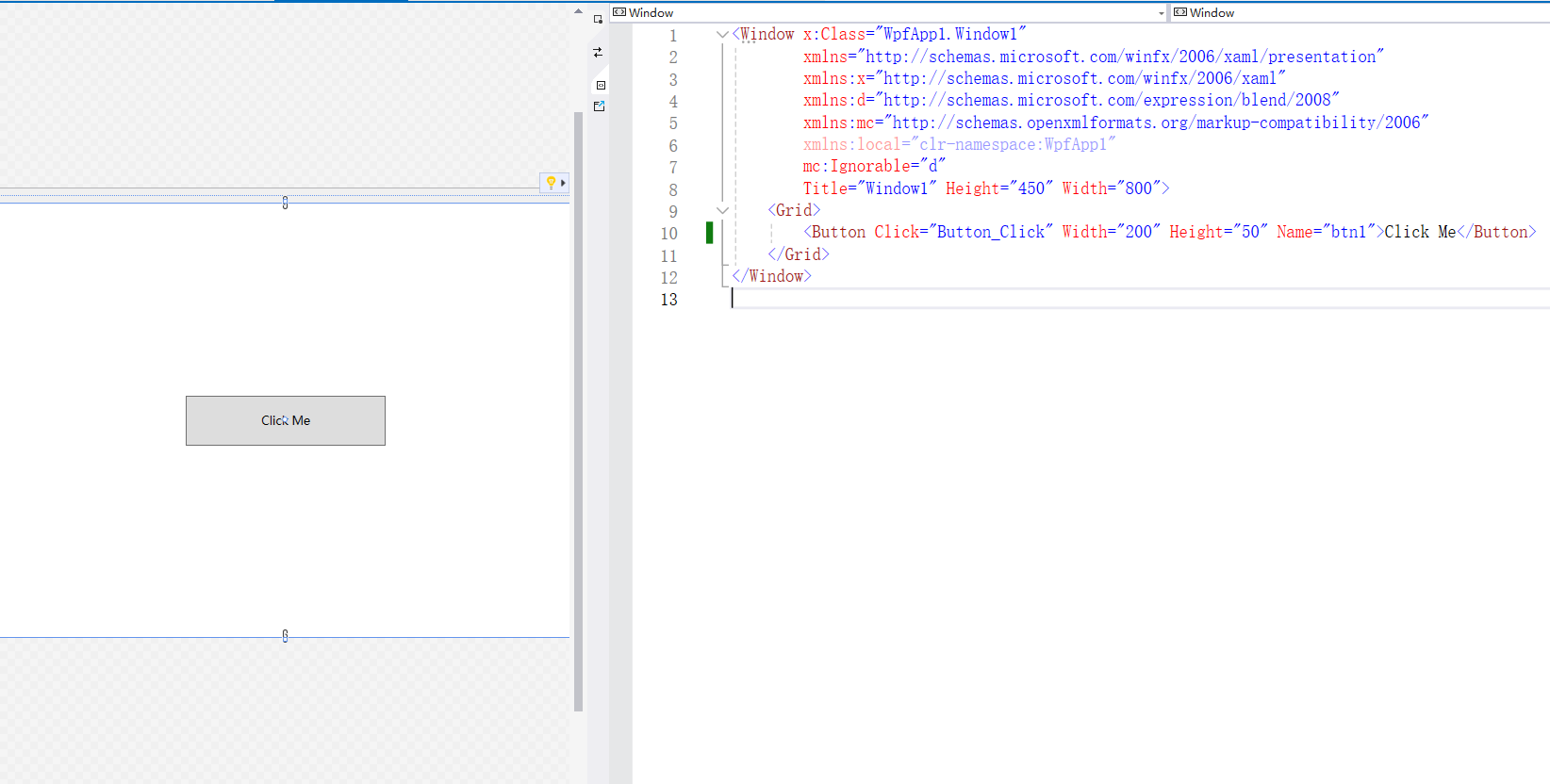
Task: Click the green change marker on line 10
Action: click(709, 233)
